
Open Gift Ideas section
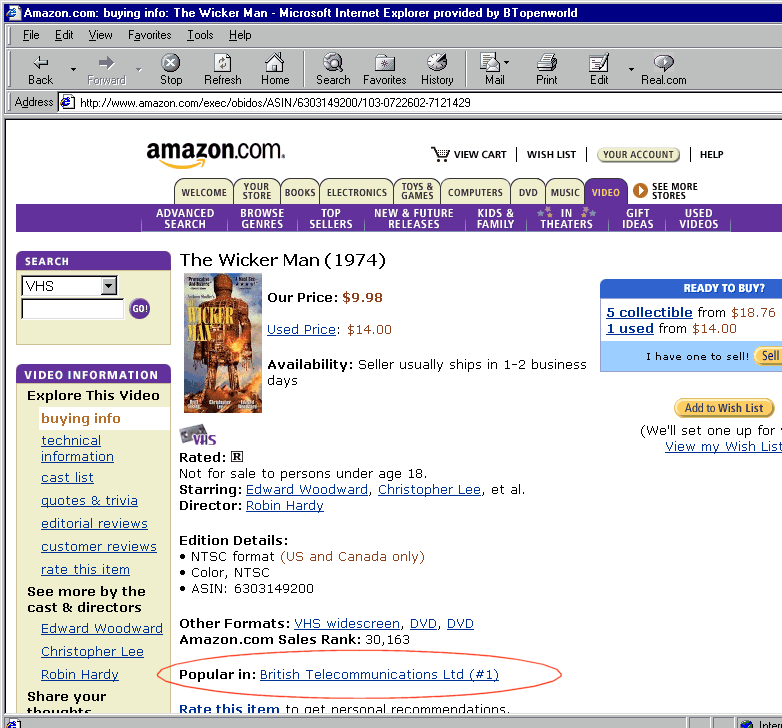pos(637,218)
